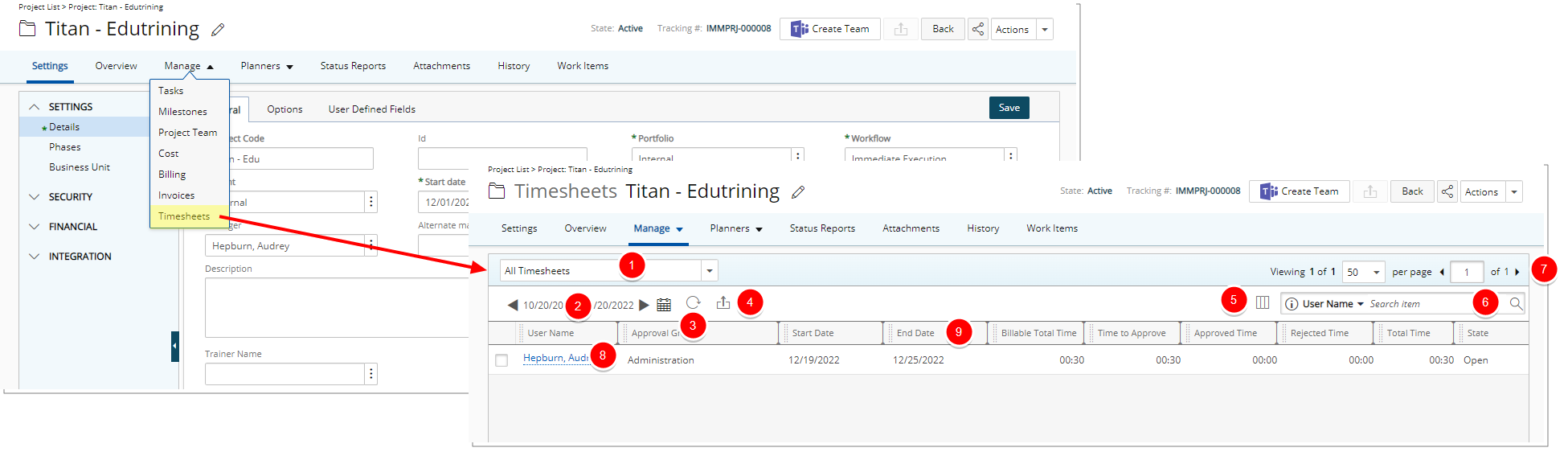
Task: Expand the Planners menu in back window
Action: (267, 66)
